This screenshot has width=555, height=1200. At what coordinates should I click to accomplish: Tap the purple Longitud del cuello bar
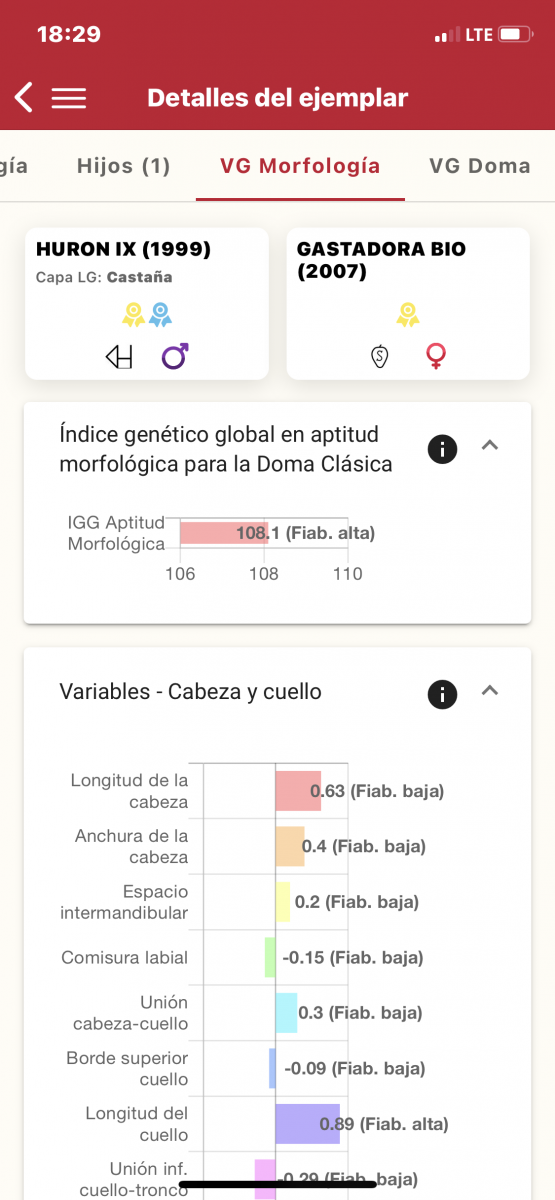308,1124
